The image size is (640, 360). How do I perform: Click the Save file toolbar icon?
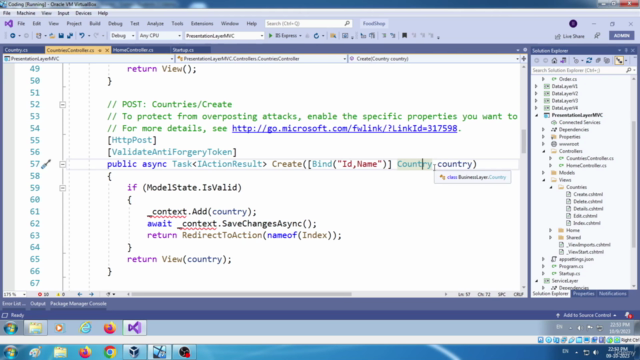[x=61, y=36]
